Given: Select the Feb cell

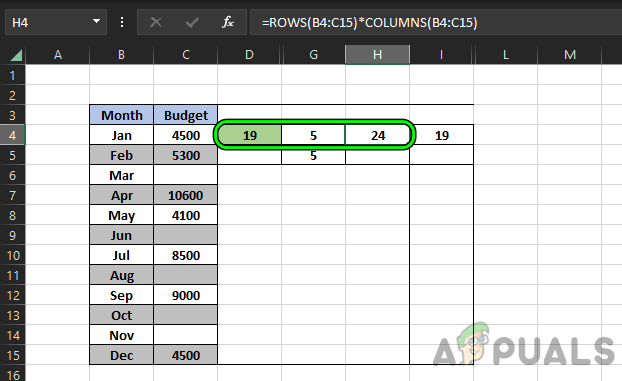Looking at the screenshot, I should point(121,155).
